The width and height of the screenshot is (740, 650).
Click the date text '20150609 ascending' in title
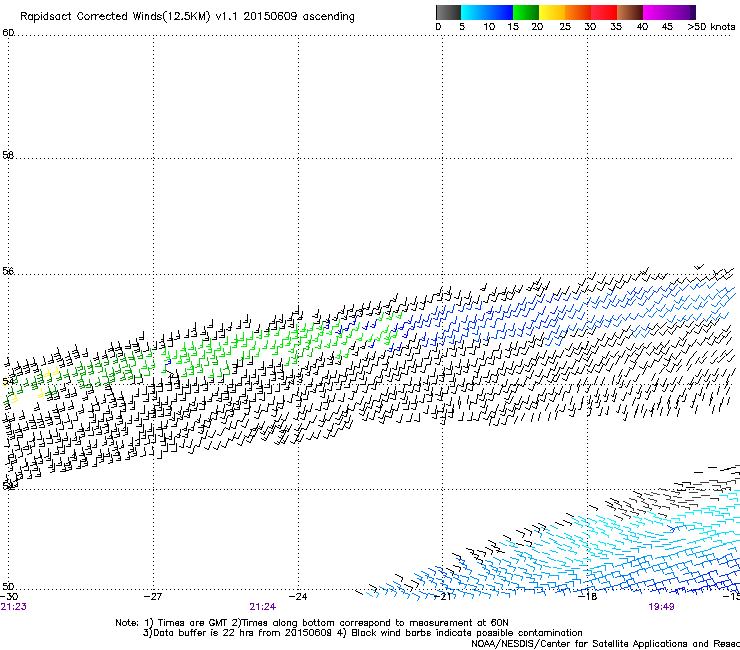[299, 17]
